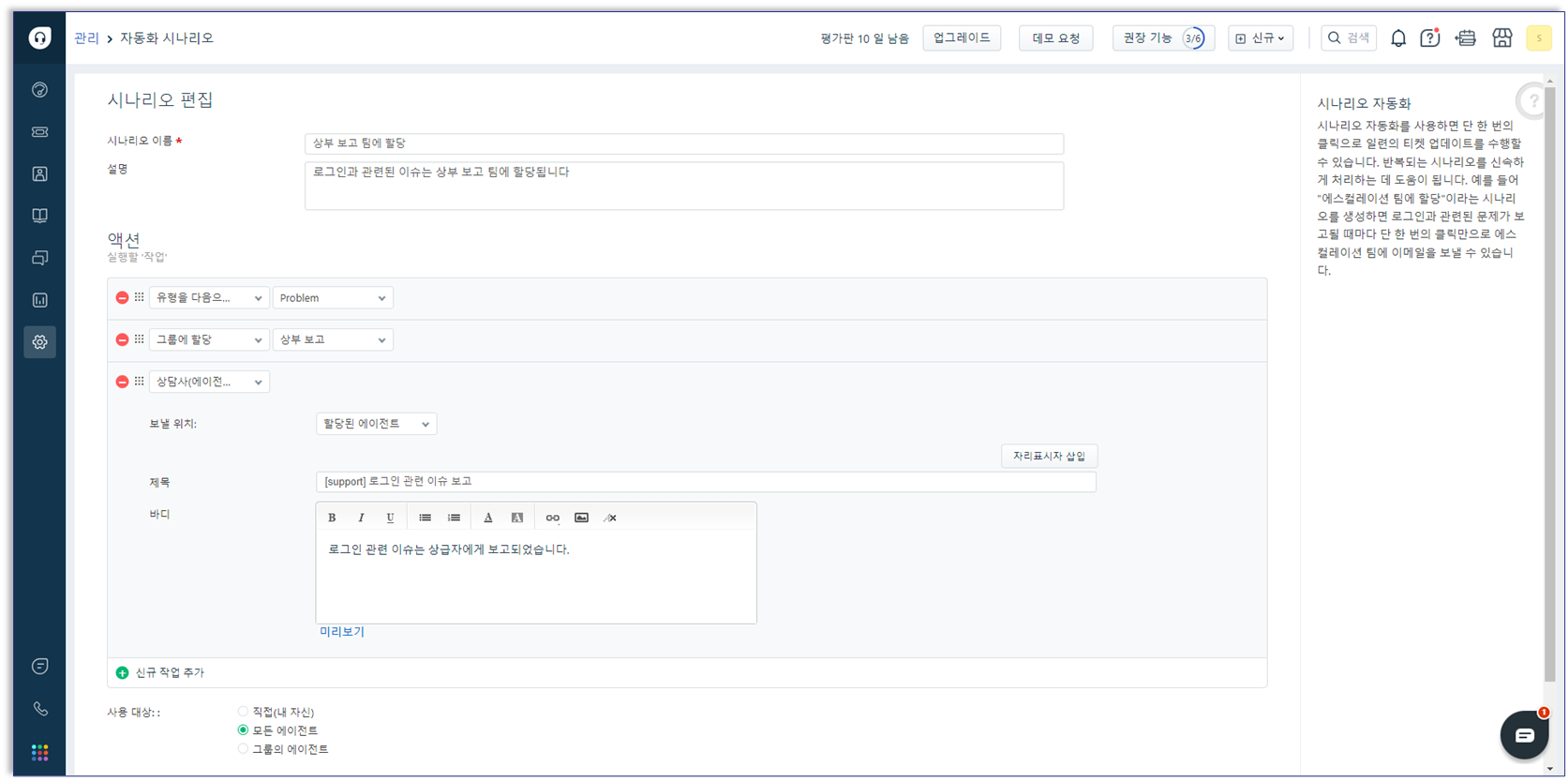The height and width of the screenshot is (782, 1568).
Task: Pick text color in editor toolbar
Action: pyautogui.click(x=487, y=518)
